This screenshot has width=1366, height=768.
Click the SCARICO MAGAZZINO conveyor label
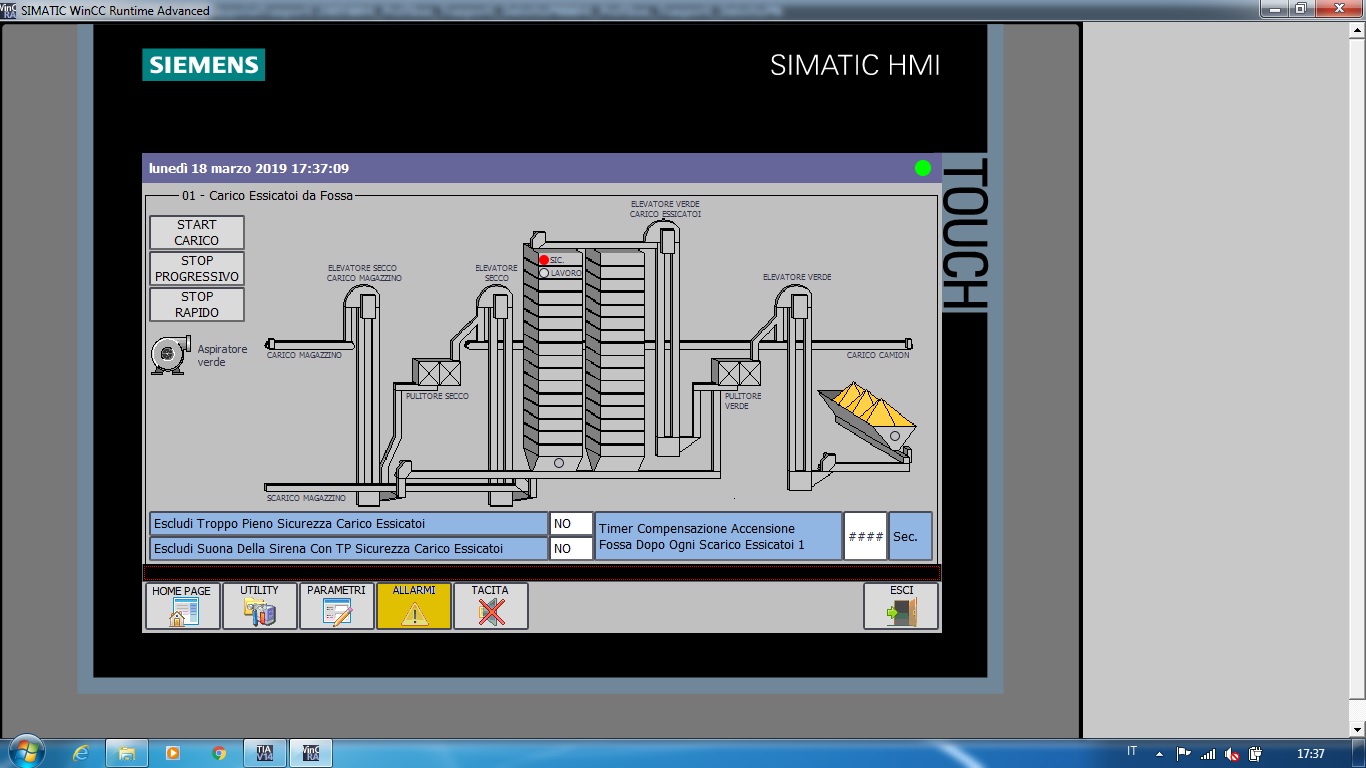(x=306, y=498)
